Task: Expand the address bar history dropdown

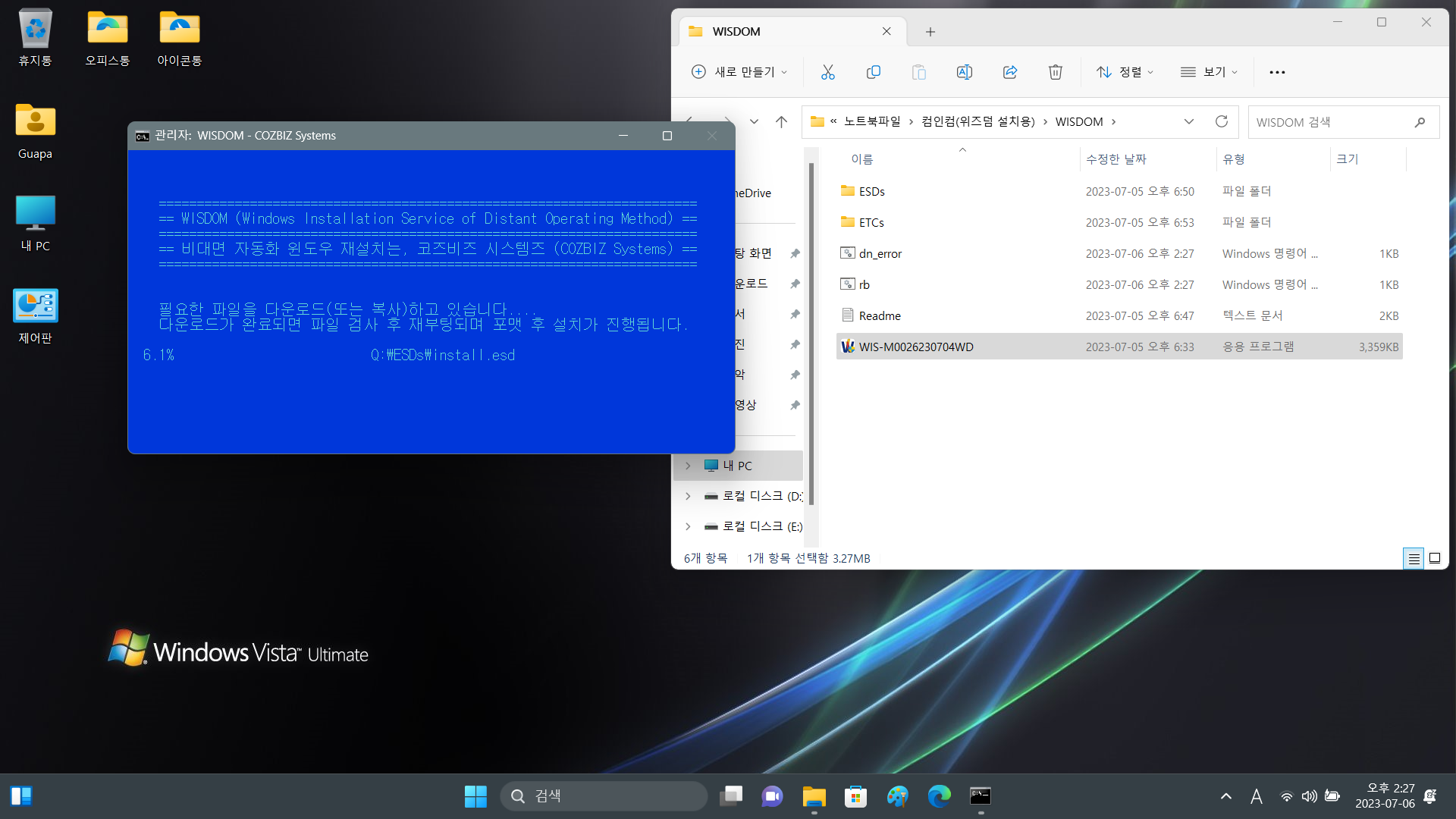Action: point(1188,121)
